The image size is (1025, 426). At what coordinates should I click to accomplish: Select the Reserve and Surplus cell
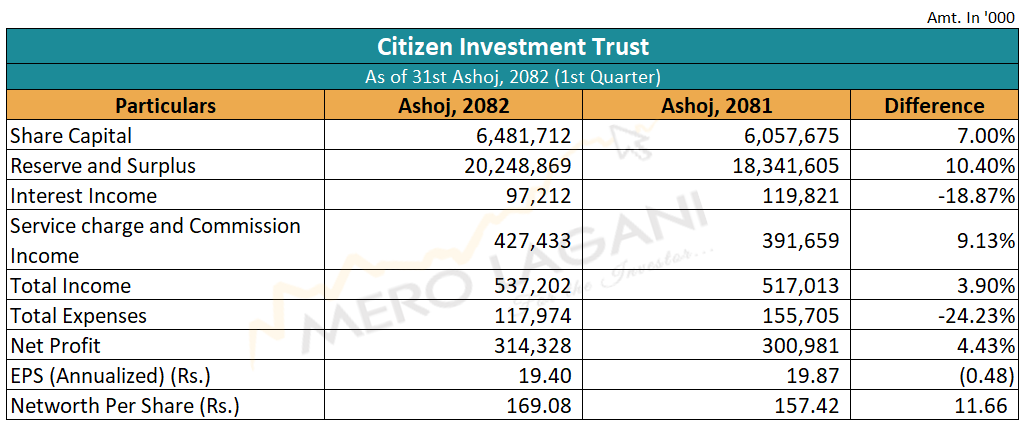(103, 165)
